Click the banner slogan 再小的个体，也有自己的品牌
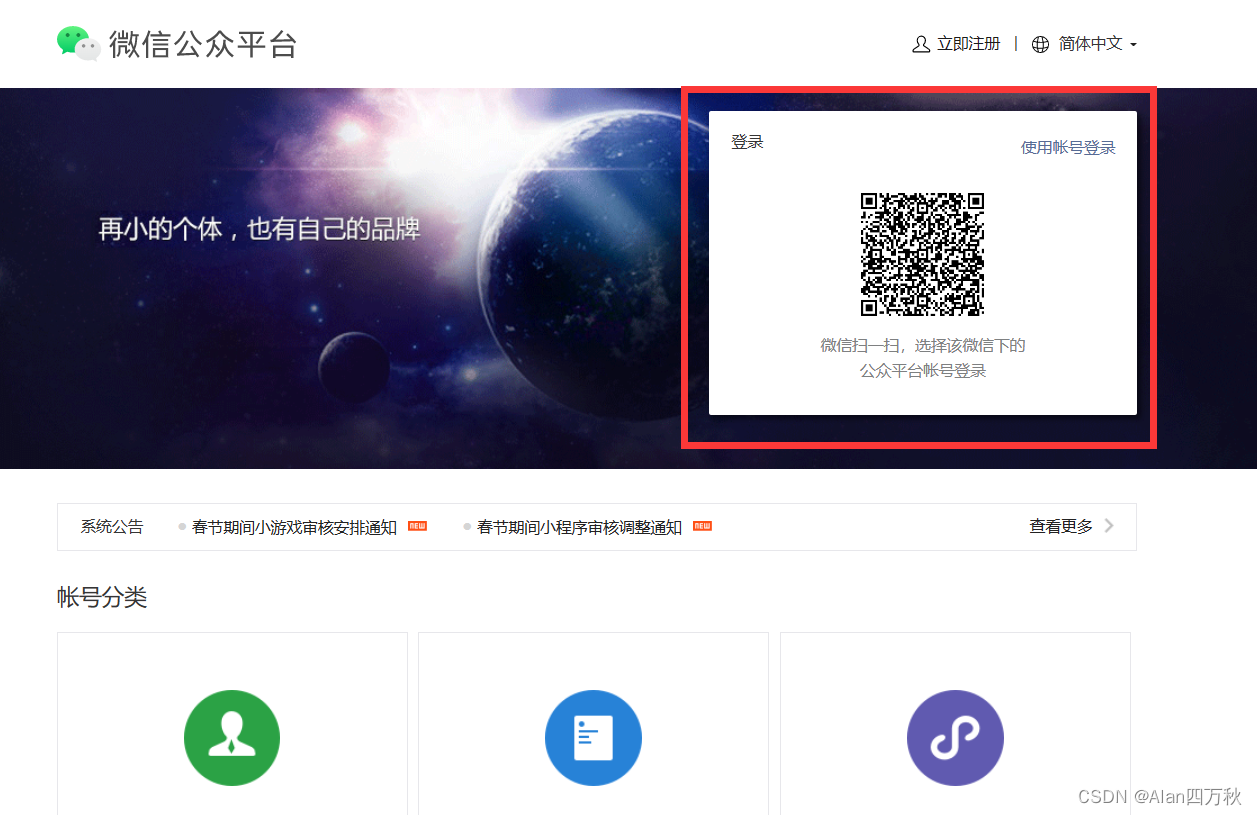Viewport: 1257px width, 815px height. (260, 229)
